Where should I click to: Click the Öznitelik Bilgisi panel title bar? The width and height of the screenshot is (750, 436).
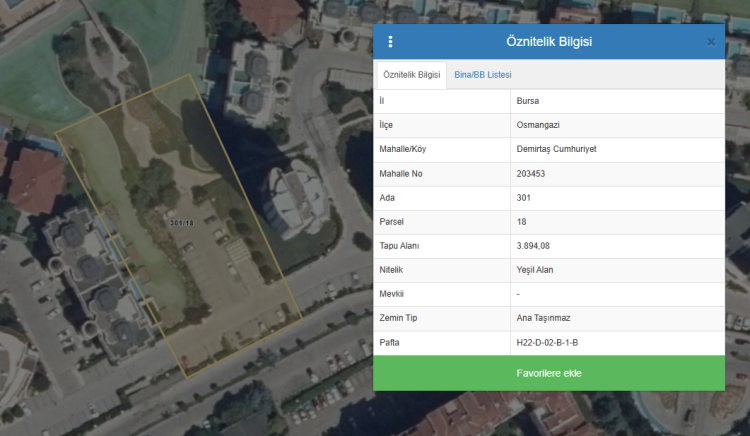[549, 42]
